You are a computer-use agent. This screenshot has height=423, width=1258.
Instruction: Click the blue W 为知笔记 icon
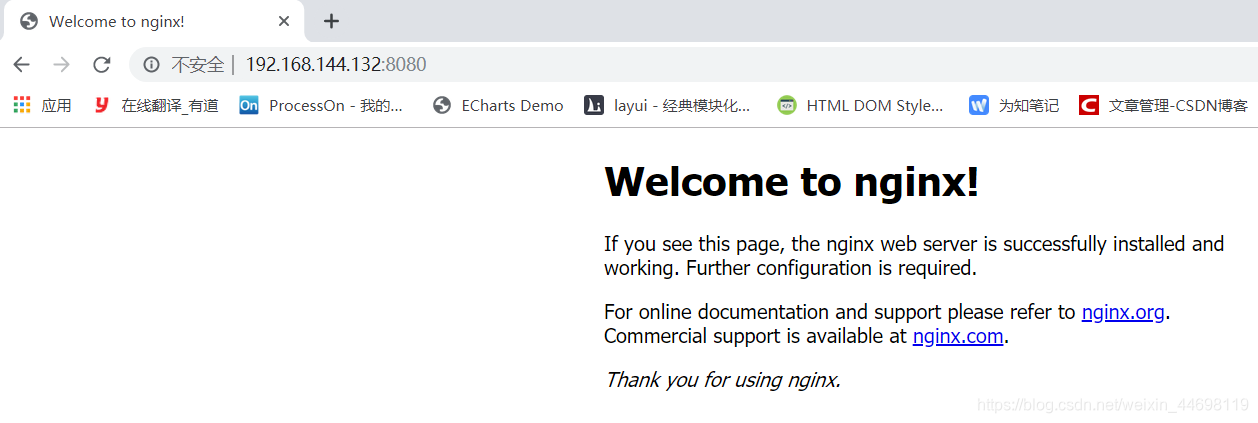979,105
